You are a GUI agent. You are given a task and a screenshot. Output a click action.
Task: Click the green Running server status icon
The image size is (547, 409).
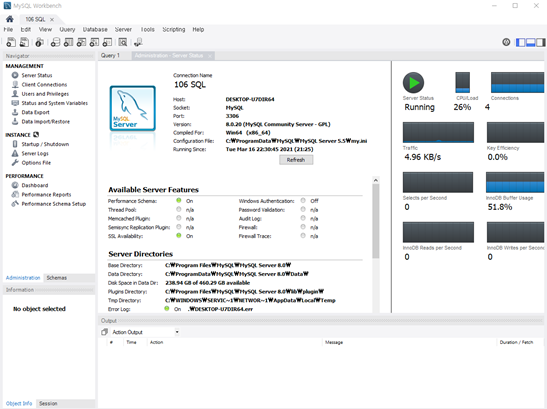coord(413,83)
